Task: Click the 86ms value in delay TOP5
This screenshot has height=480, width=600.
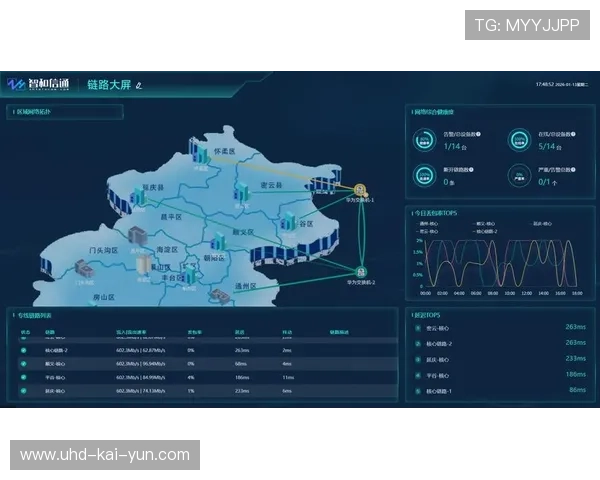Action: coord(577,390)
